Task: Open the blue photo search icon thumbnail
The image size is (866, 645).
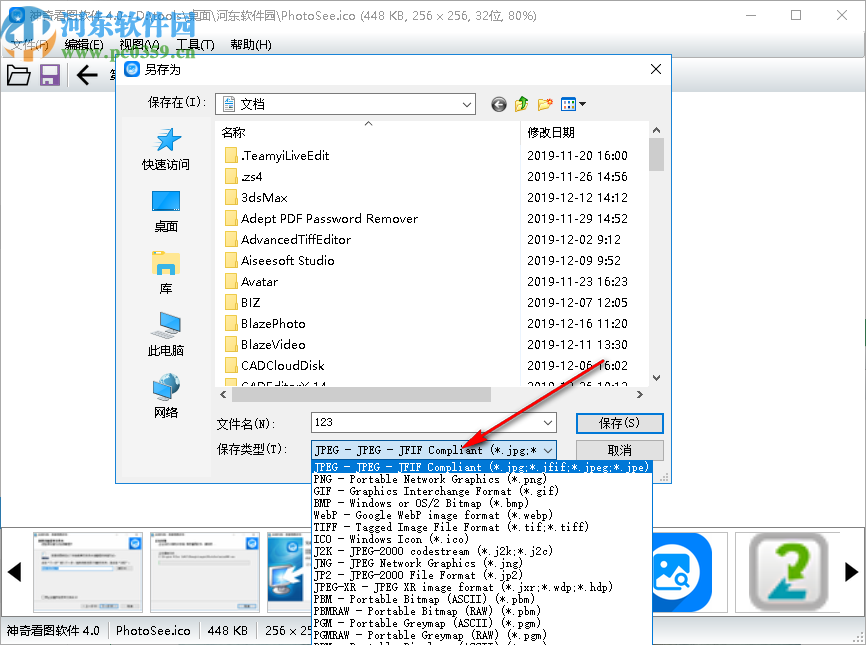Action: coord(683,572)
